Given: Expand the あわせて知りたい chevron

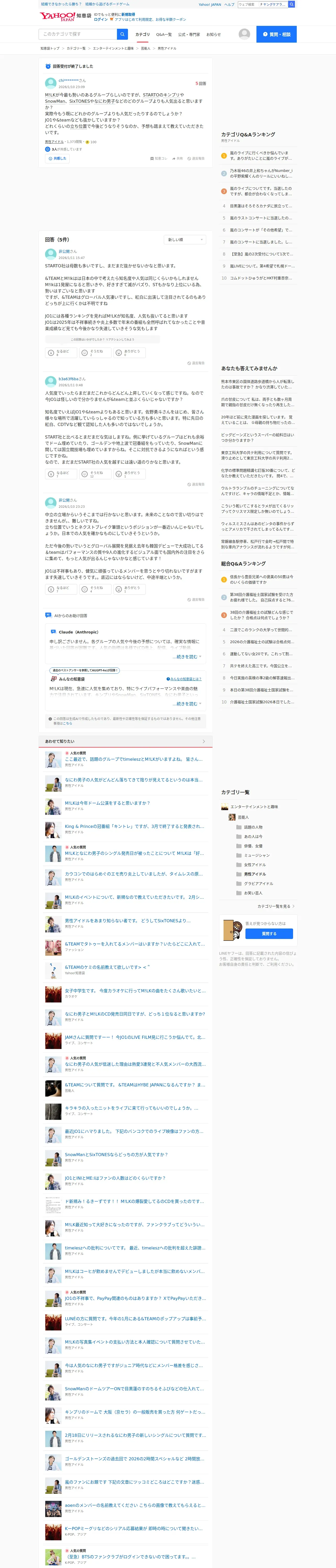Looking at the screenshot, I should pyautogui.click(x=204, y=741).
